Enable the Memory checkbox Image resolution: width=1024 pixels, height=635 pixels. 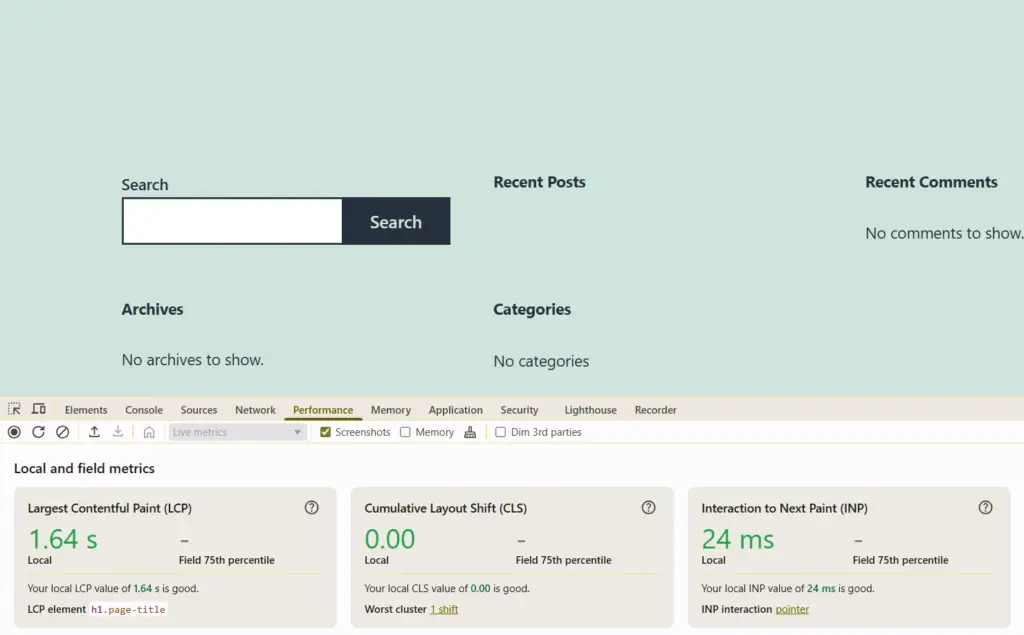(x=405, y=432)
